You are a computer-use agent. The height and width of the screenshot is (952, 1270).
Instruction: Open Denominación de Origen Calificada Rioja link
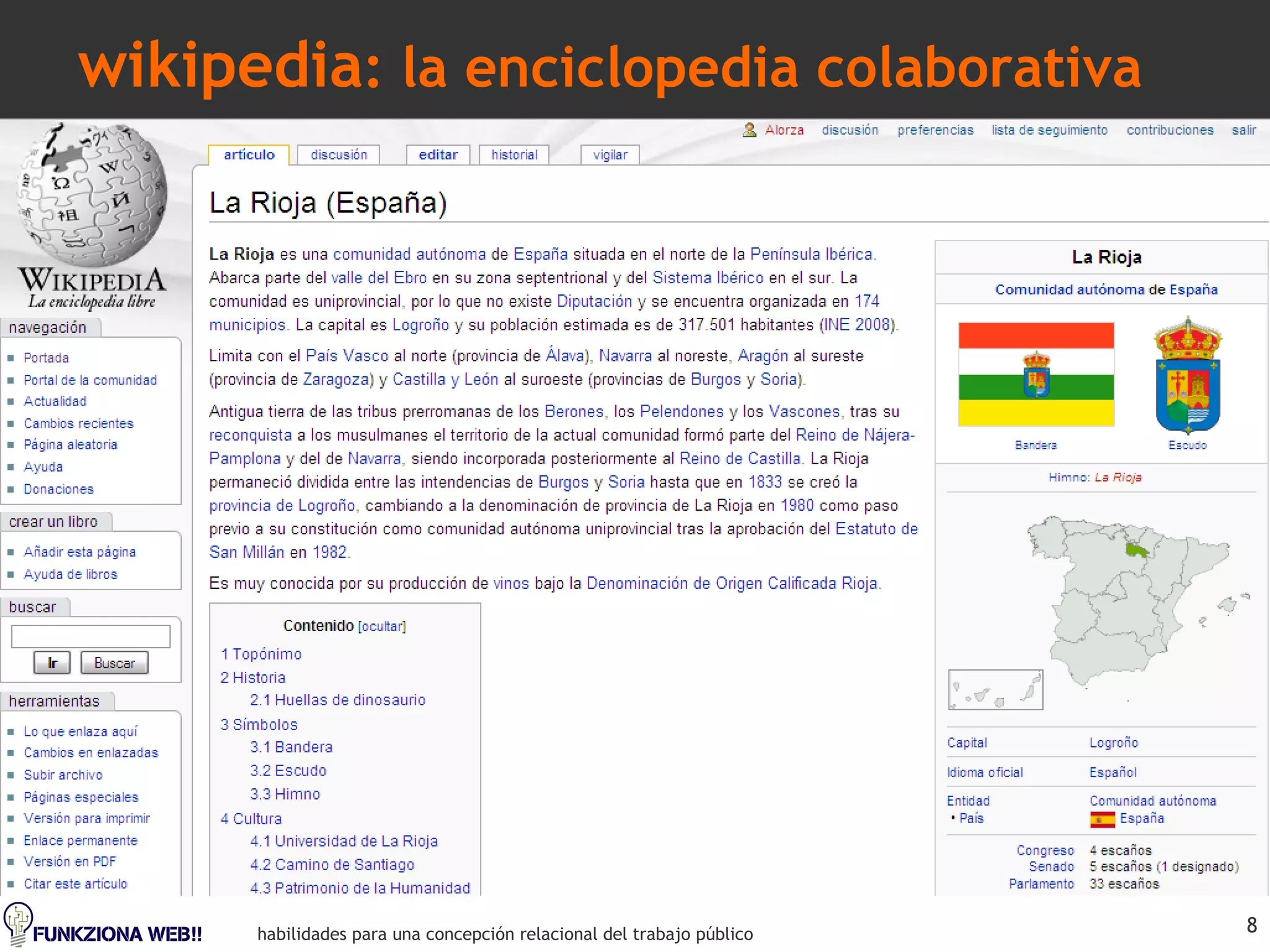[732, 583]
